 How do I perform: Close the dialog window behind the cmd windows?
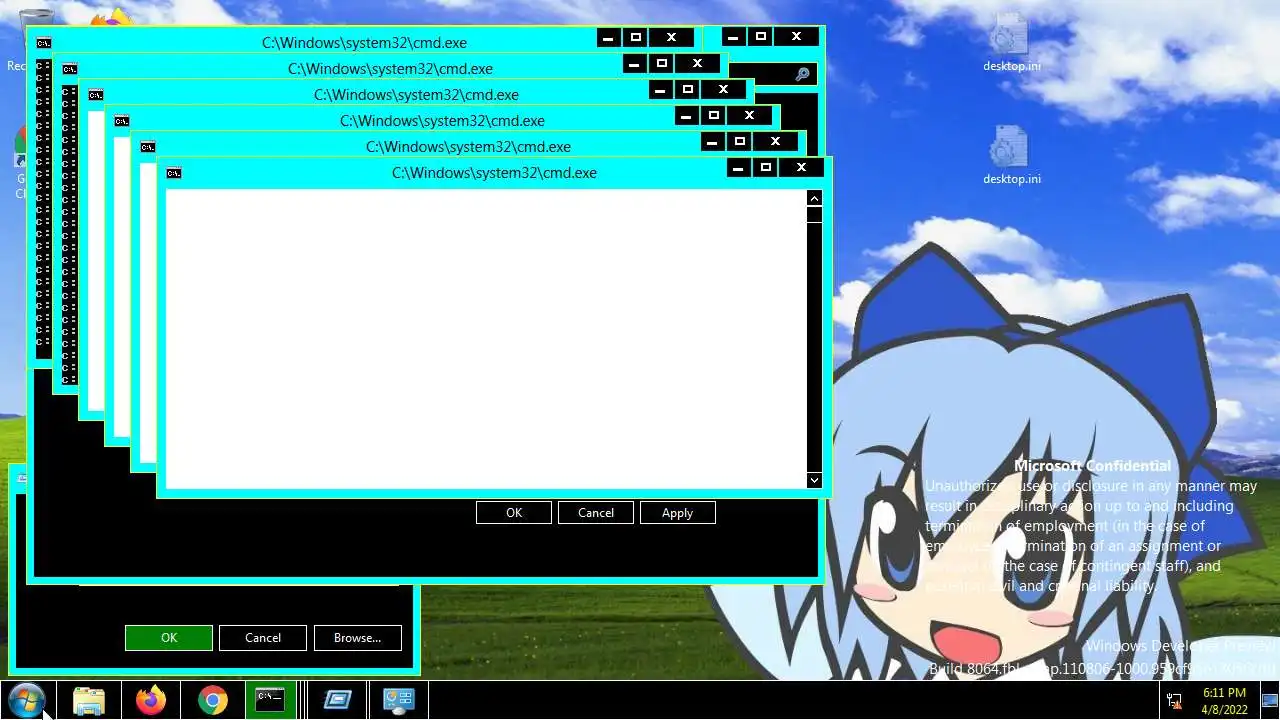coord(796,37)
